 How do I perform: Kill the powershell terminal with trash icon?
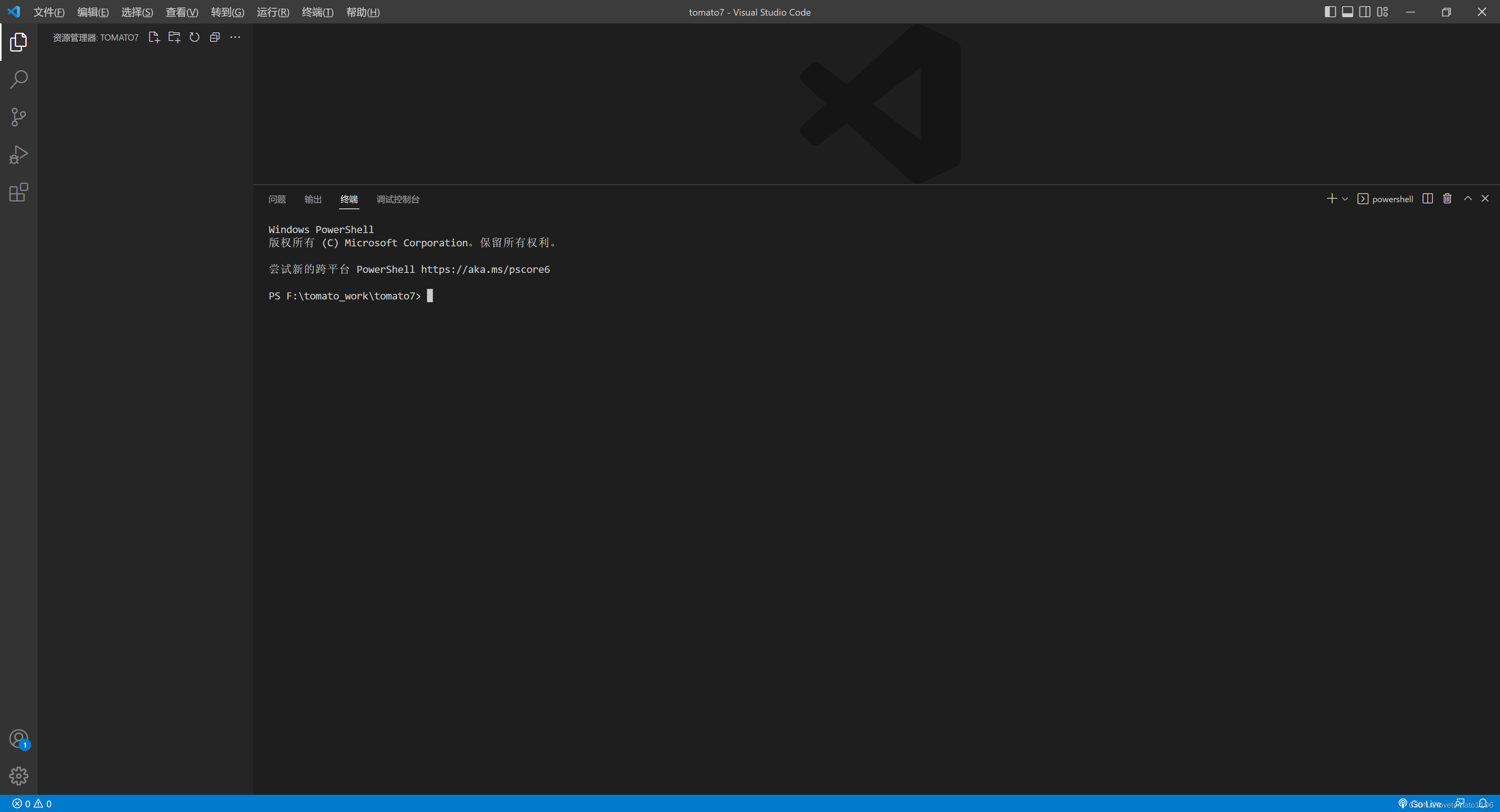click(x=1447, y=198)
